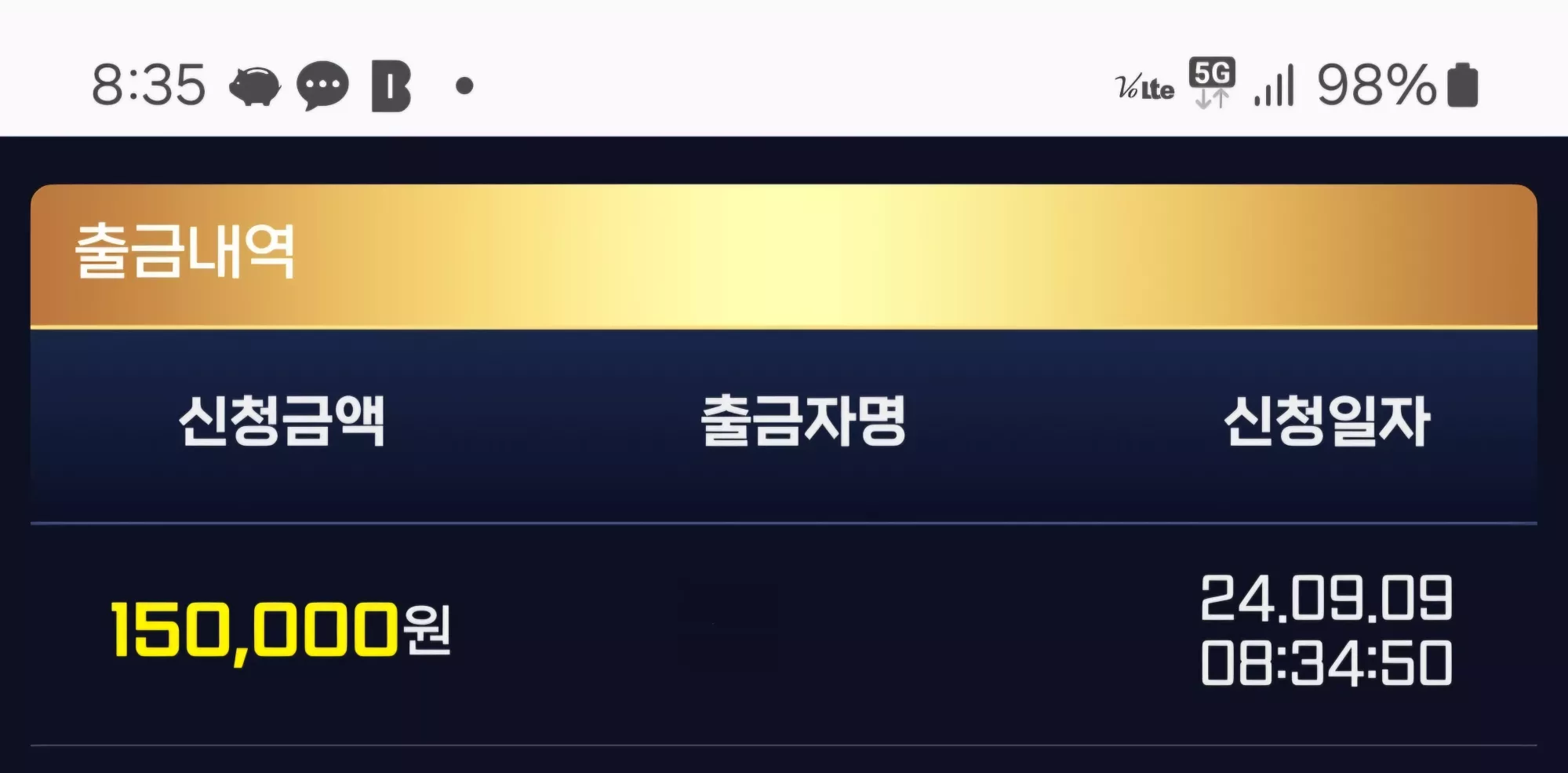1568x773 pixels.
Task: Tap the 8:35 clock in status bar
Action: [x=148, y=85]
